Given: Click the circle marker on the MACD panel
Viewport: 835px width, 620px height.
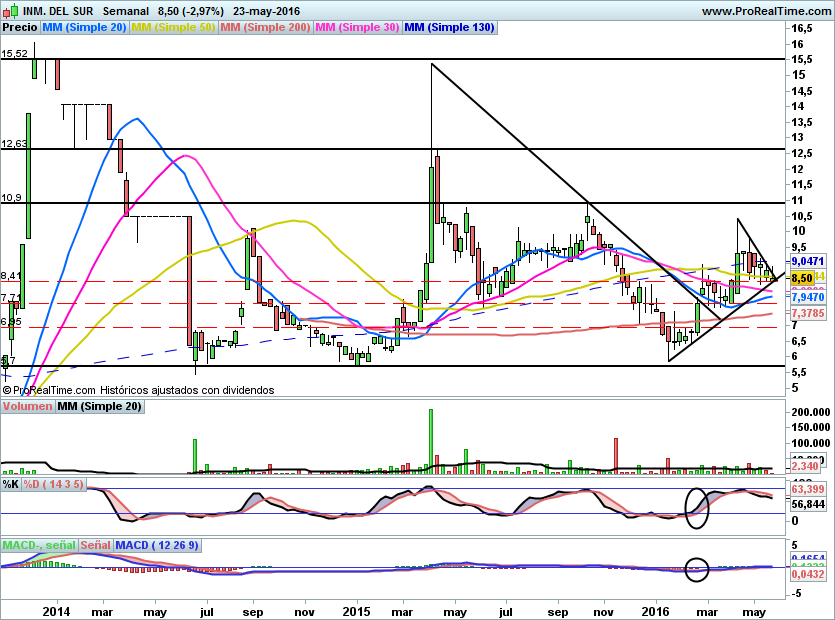Looking at the screenshot, I should pos(697,569).
